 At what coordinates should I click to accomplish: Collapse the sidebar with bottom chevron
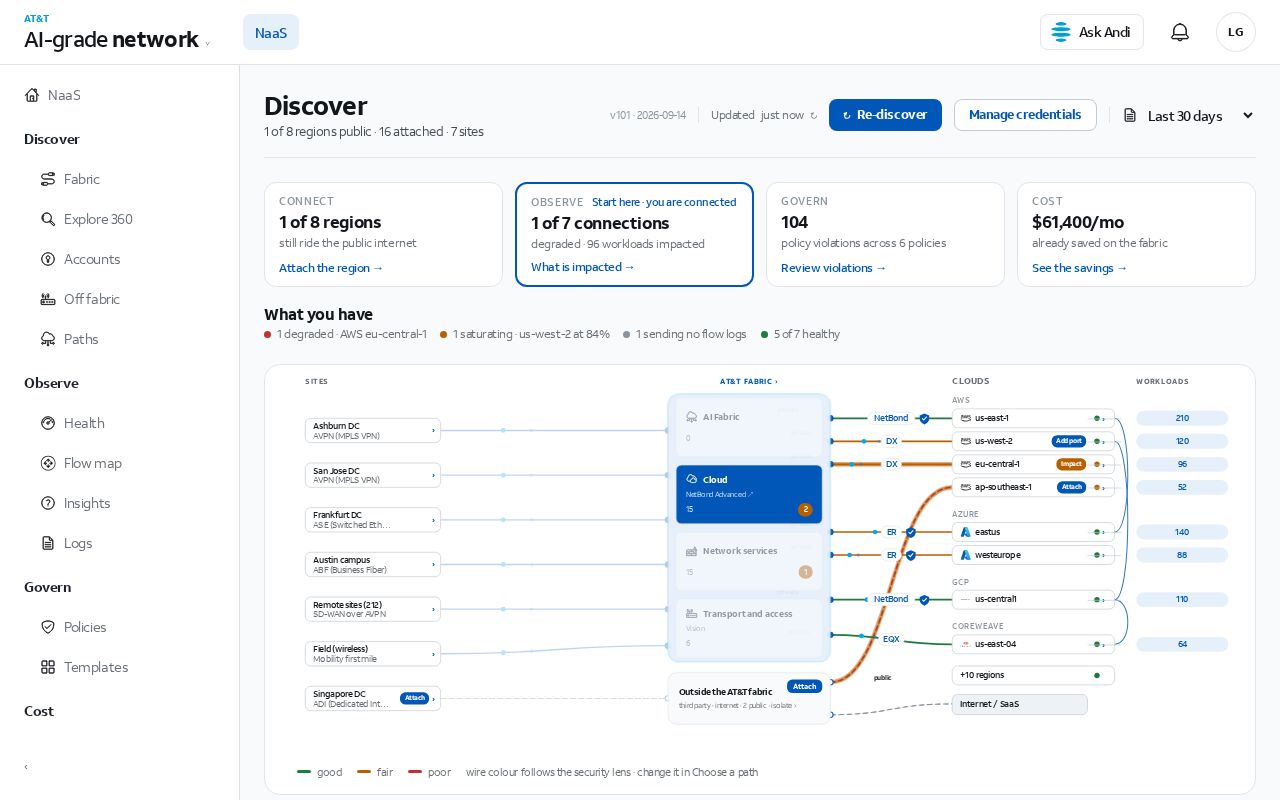pyautogui.click(x=26, y=767)
